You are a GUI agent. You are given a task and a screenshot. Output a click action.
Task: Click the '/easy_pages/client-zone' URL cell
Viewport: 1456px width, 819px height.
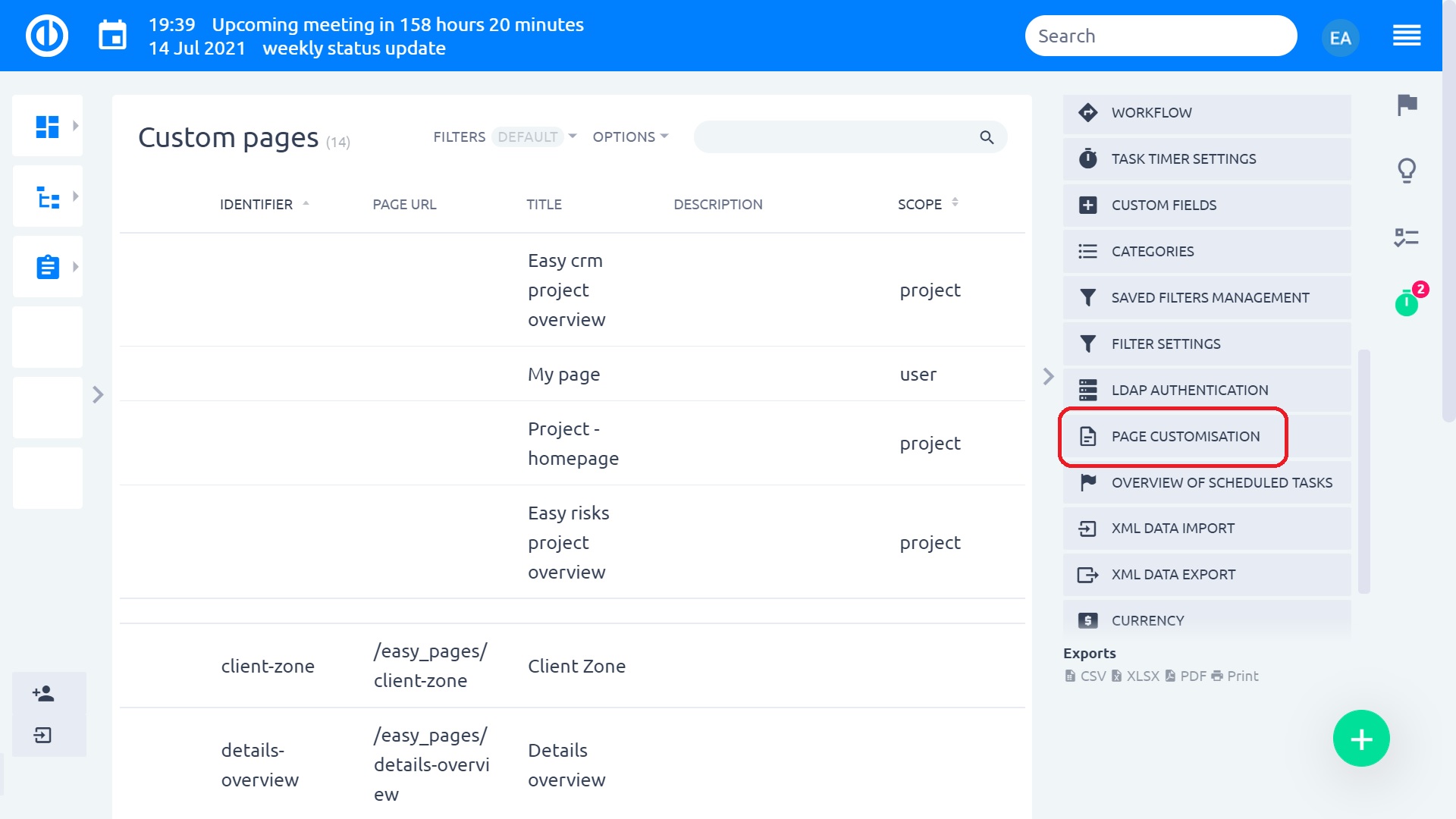pos(430,666)
